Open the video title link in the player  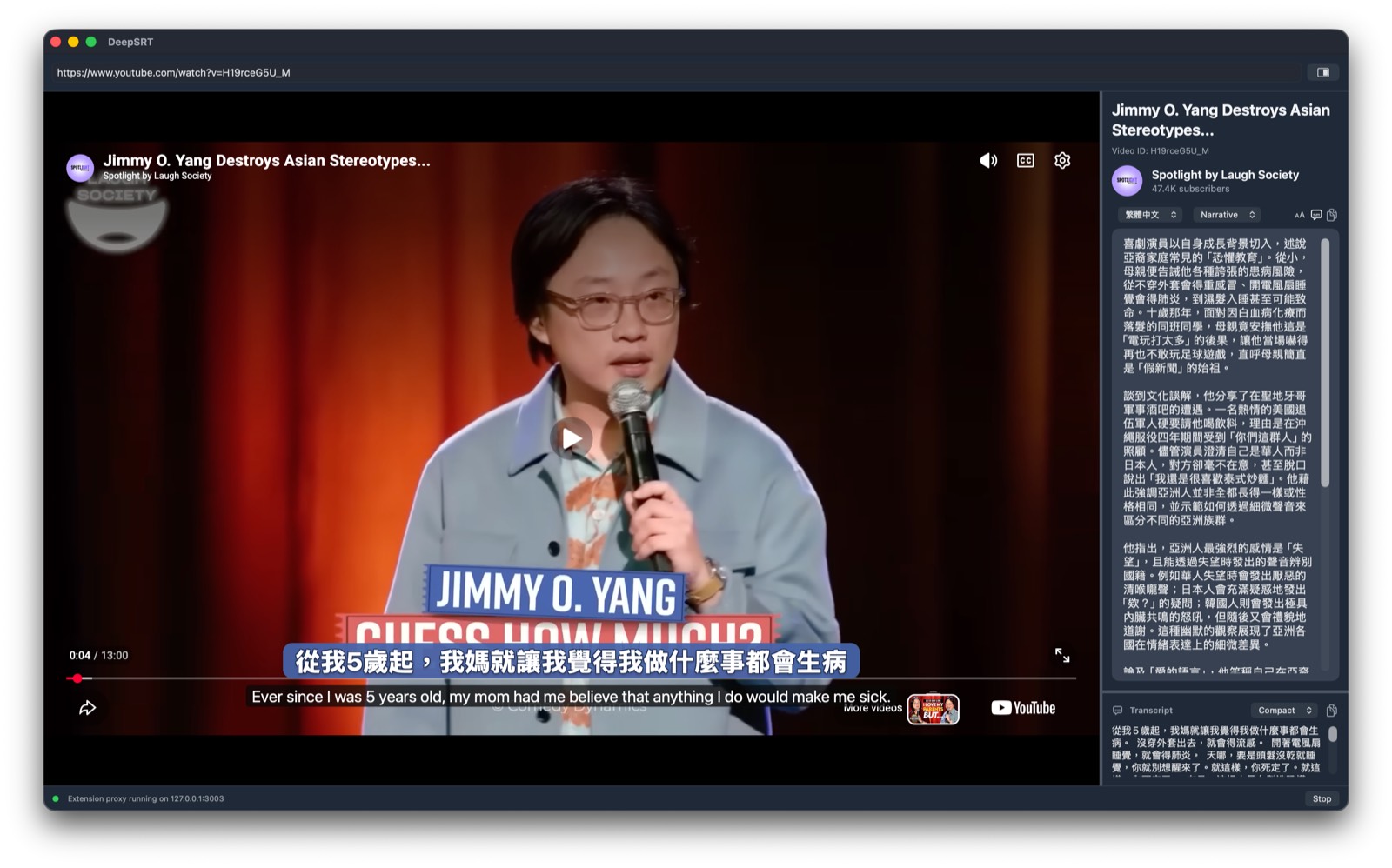[x=266, y=160]
